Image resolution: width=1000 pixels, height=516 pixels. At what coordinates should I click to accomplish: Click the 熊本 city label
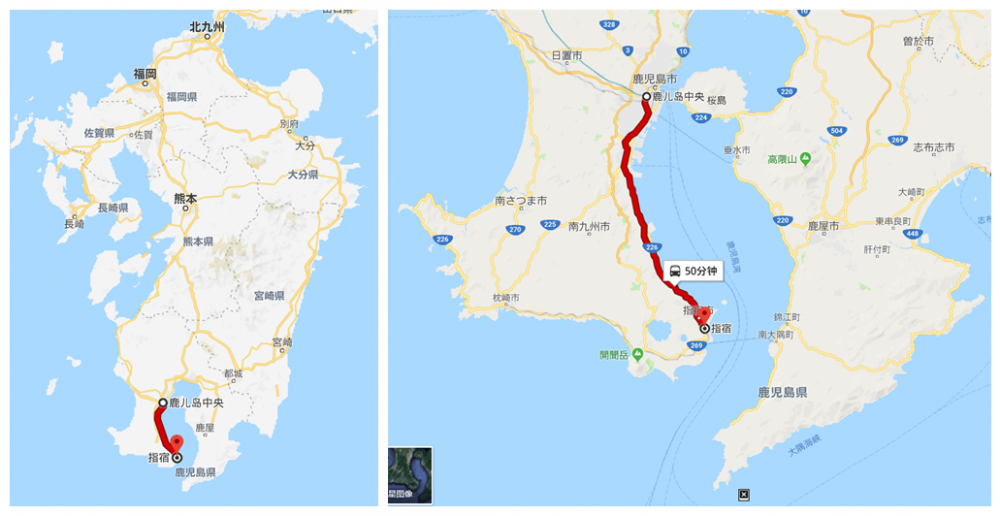(186, 199)
